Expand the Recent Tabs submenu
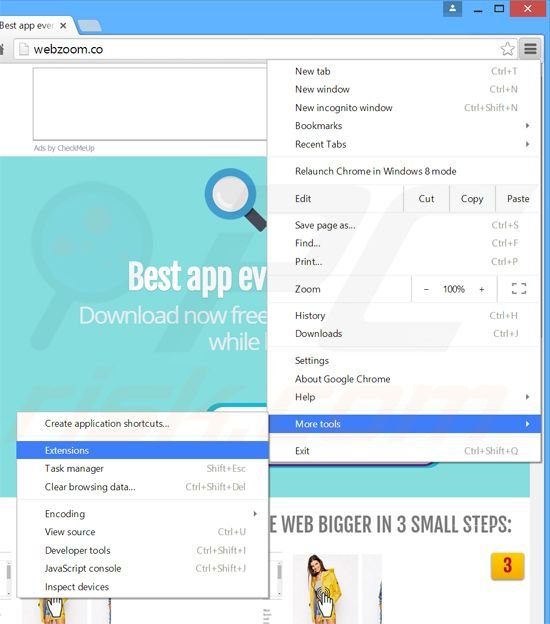550x624 pixels. pyautogui.click(x=404, y=144)
